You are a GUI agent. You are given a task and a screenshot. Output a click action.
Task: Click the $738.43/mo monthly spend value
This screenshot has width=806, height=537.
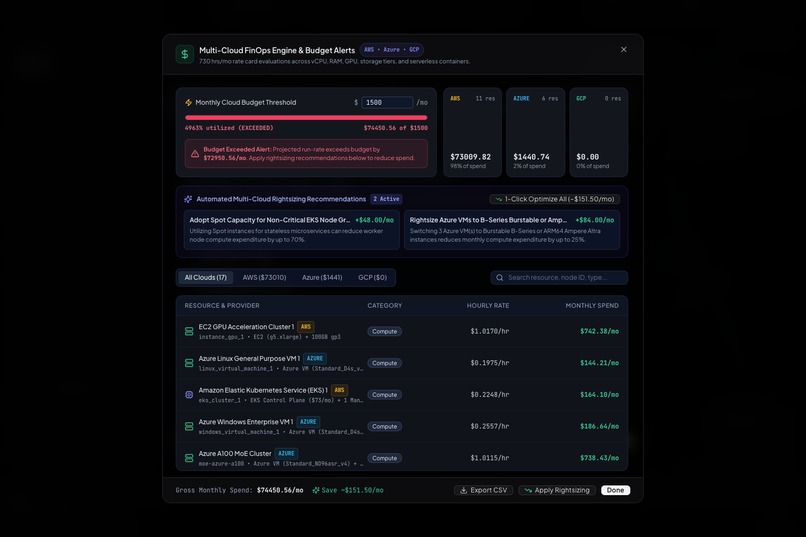click(x=599, y=458)
